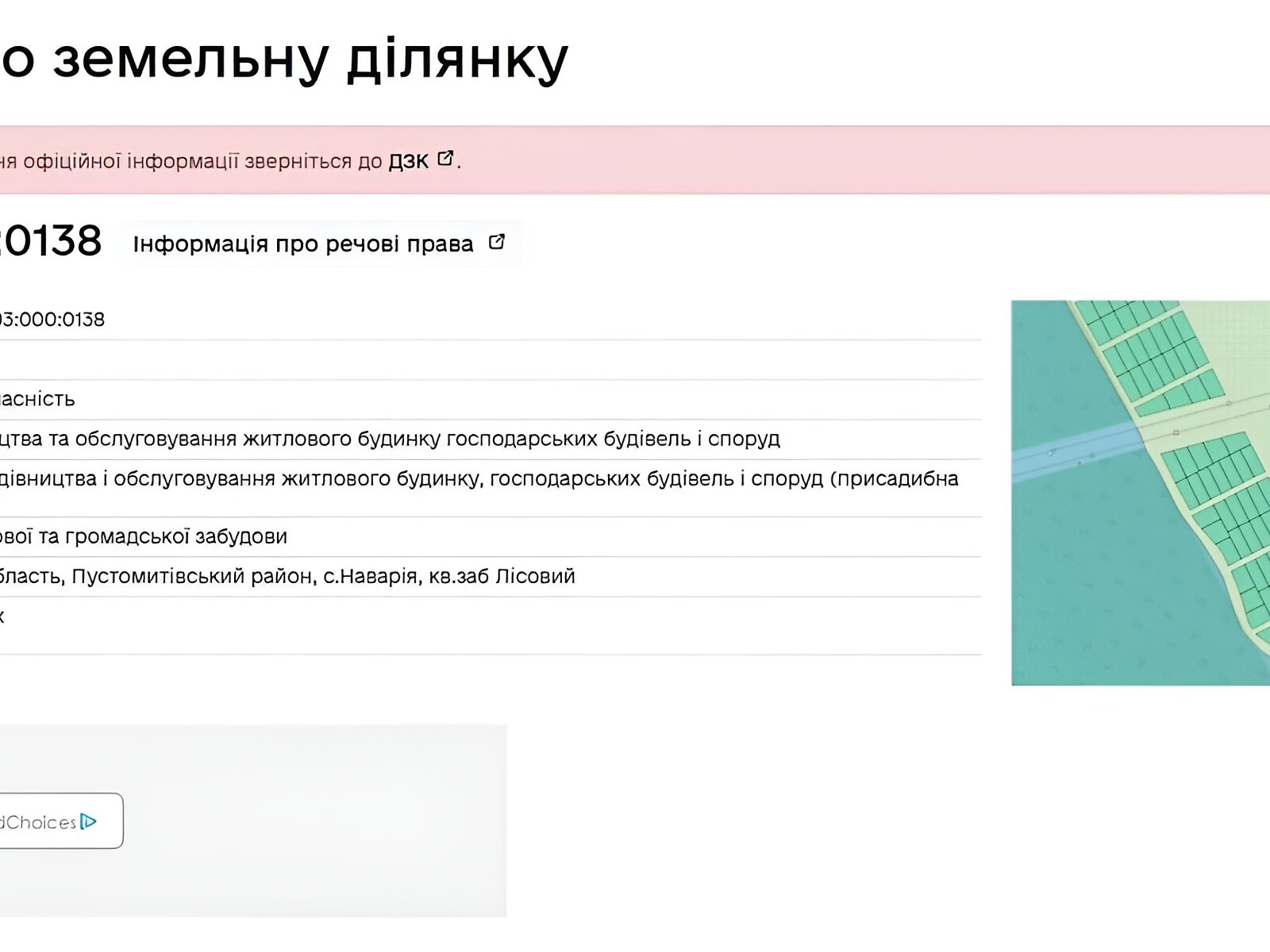1270x952 pixels.
Task: Select the line ending with (присадибна
Action: (x=479, y=479)
